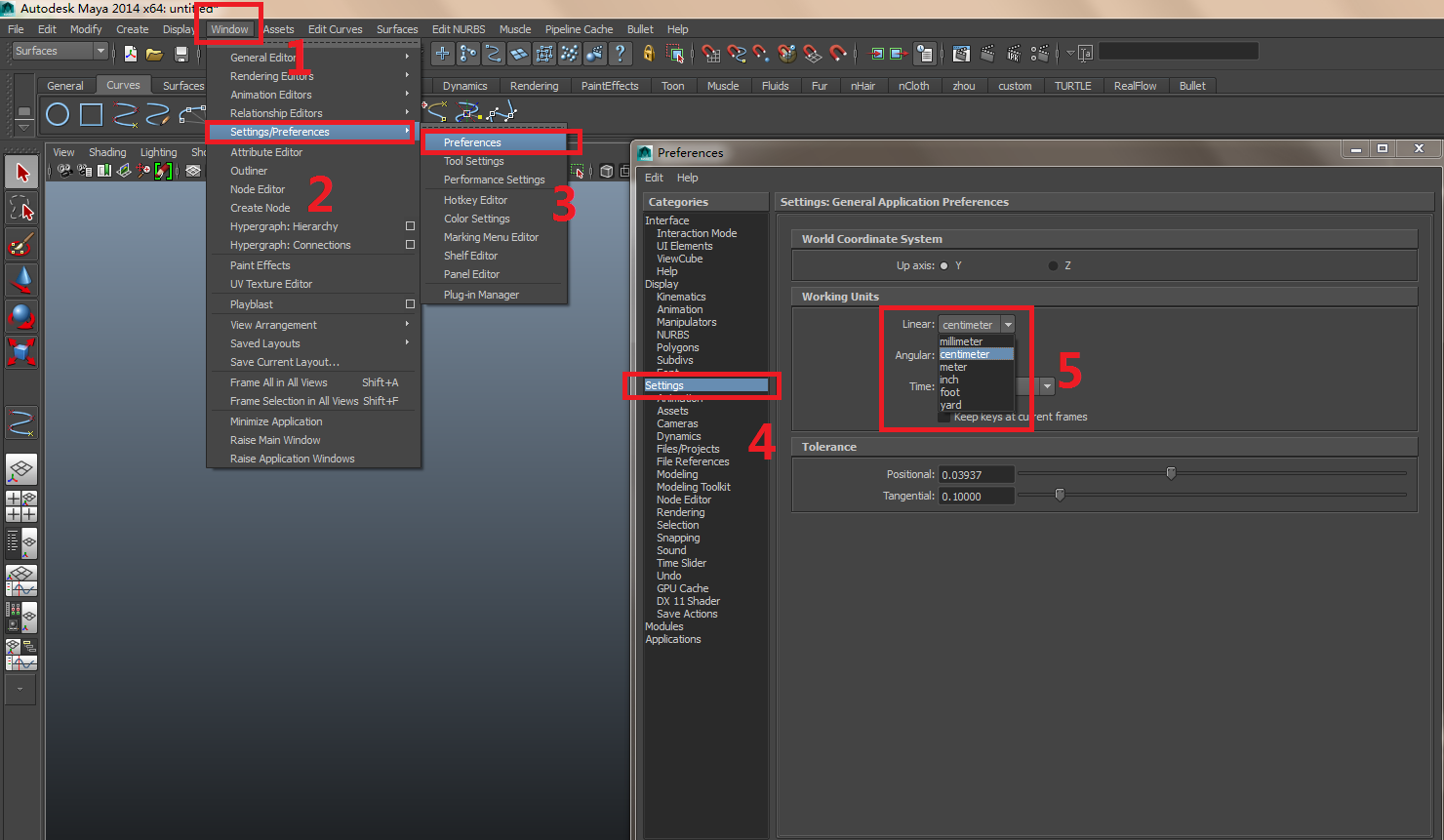This screenshot has height=840, width=1444.
Task: Activate the Lasso select tool
Action: click(x=21, y=208)
